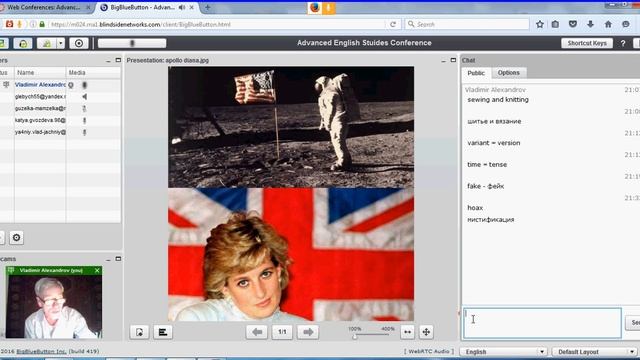
Task: Click the speaker icon for glebych55
Action: [84, 97]
